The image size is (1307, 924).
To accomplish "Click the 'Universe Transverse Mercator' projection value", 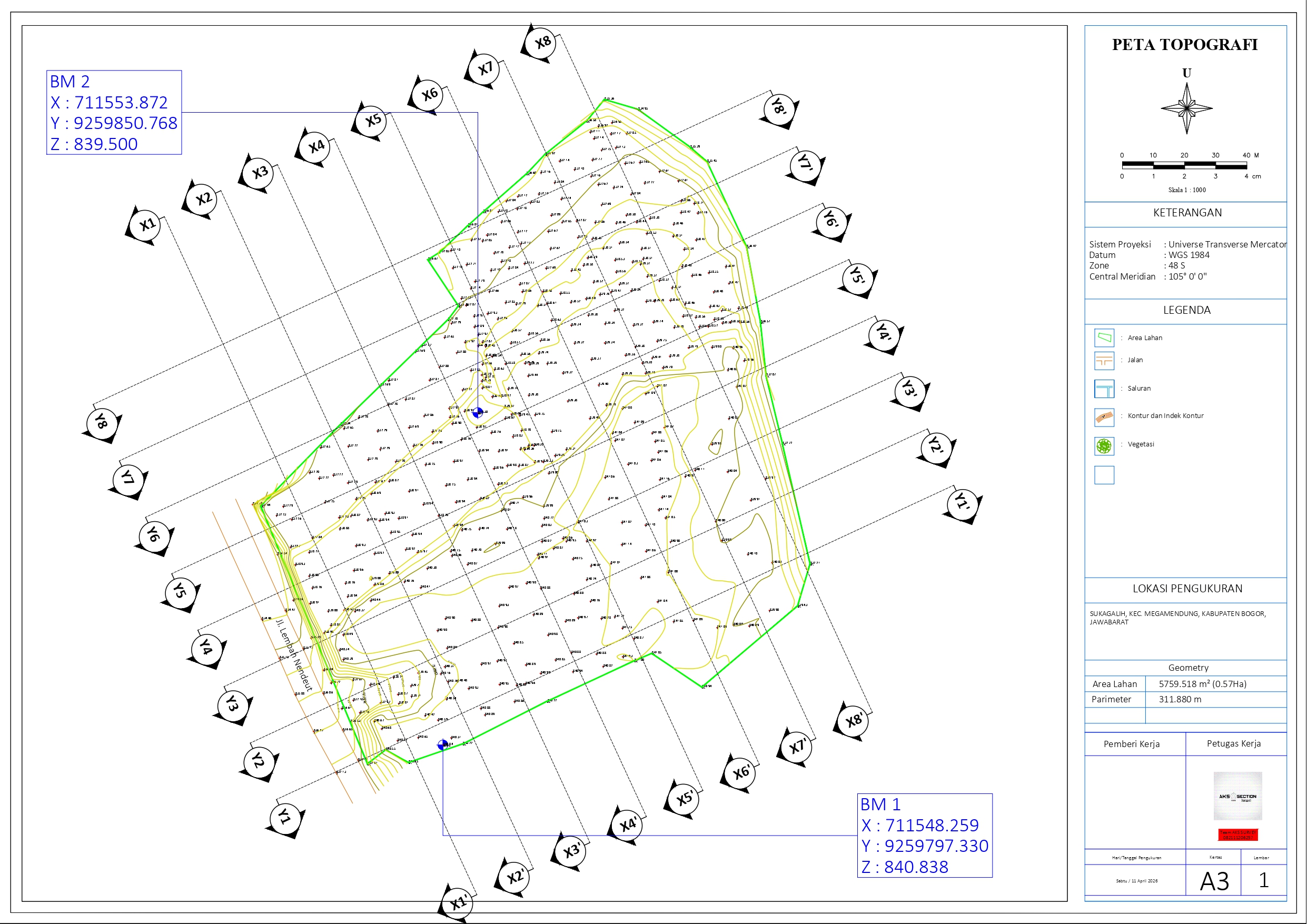I will coord(1227,244).
